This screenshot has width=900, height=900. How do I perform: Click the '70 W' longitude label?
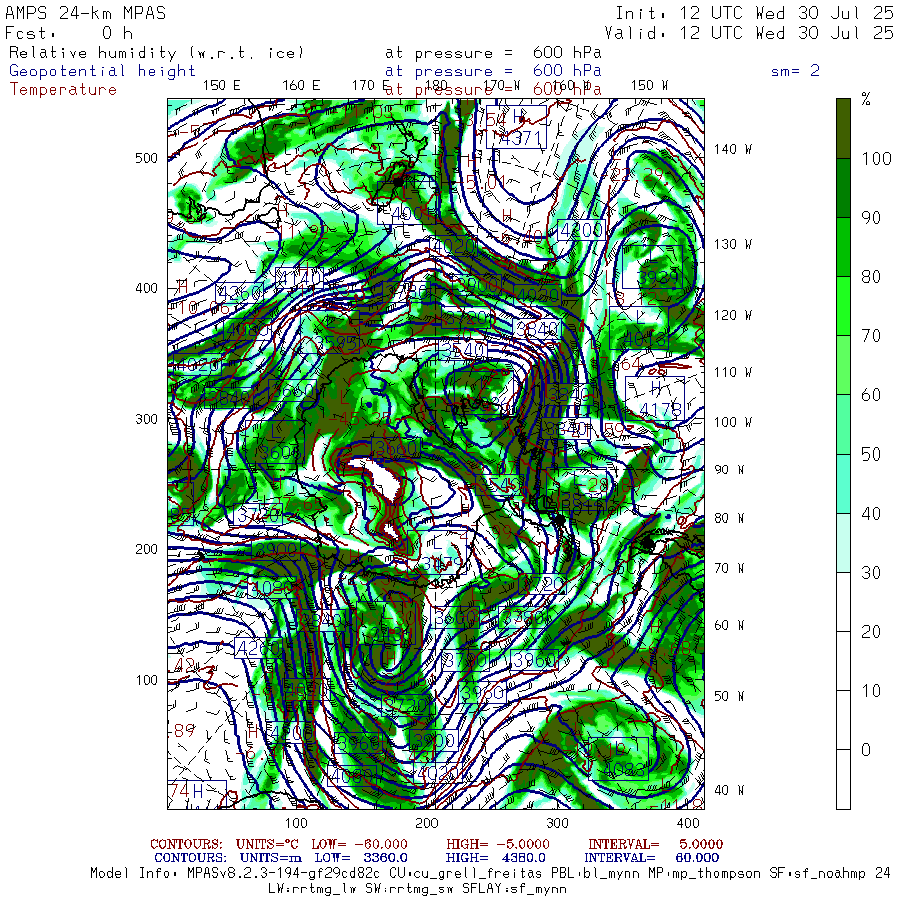[729, 568]
